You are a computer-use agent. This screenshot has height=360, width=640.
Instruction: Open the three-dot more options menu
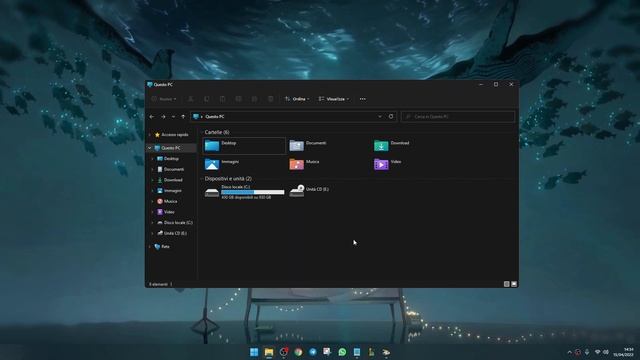pyautogui.click(x=362, y=99)
